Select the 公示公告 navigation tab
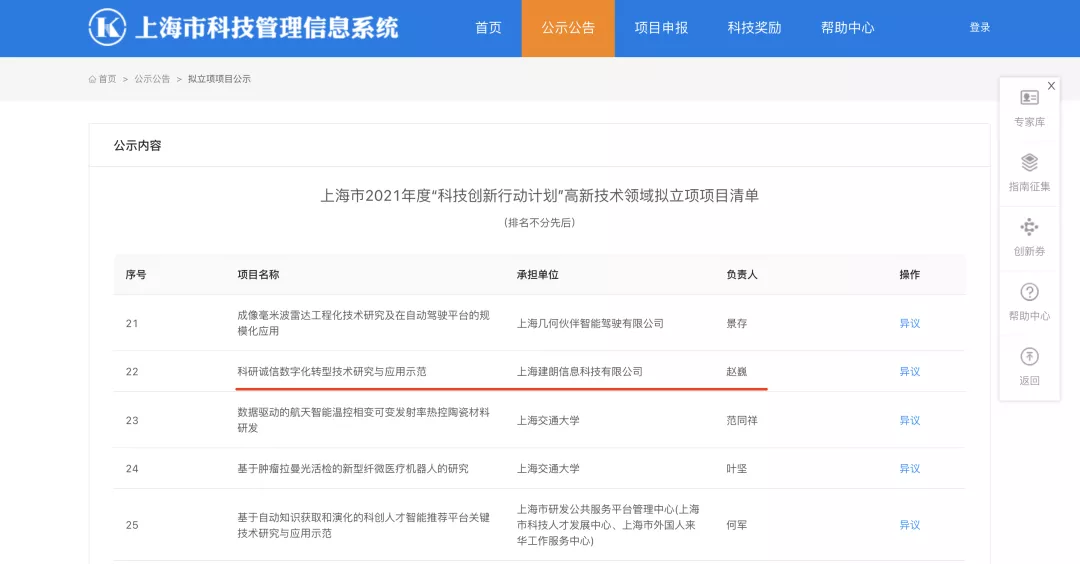This screenshot has width=1080, height=564. coord(568,28)
